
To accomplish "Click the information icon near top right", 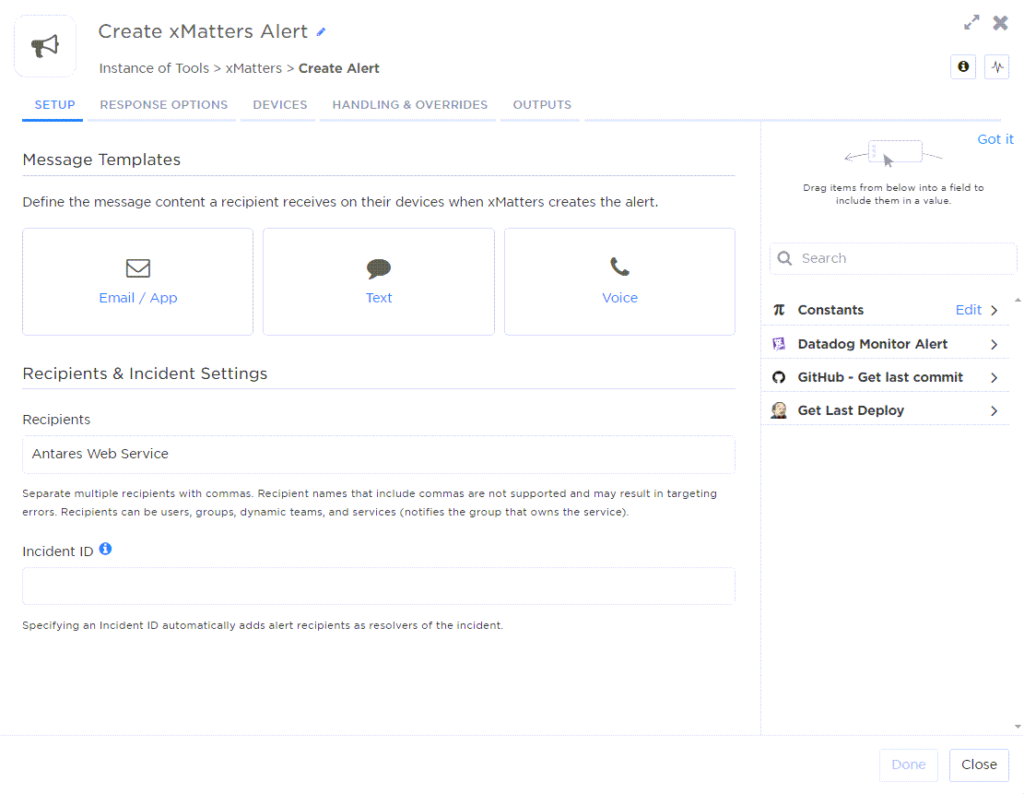I will coord(963,66).
